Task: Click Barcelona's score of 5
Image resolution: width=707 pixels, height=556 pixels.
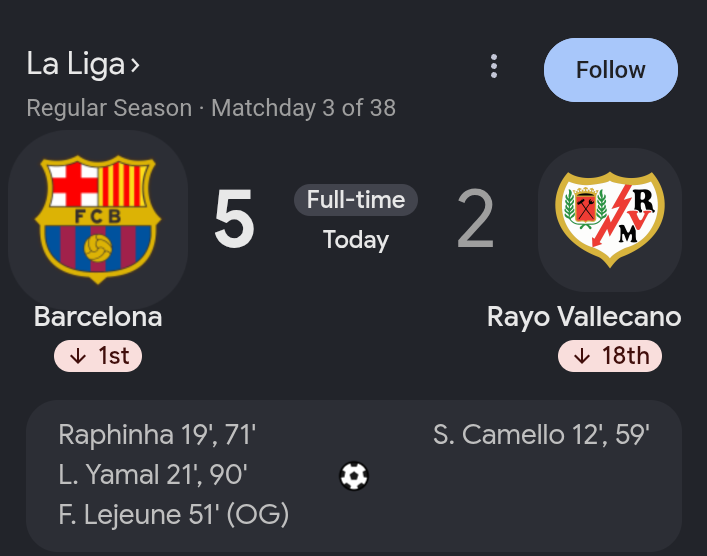Action: point(234,219)
